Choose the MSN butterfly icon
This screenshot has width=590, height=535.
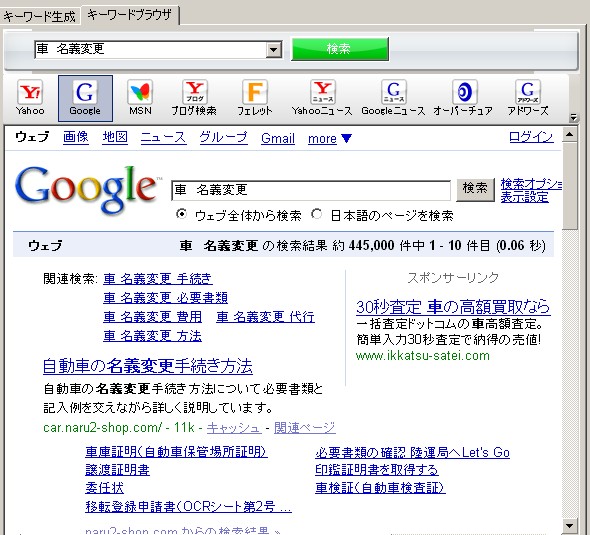pos(140,98)
